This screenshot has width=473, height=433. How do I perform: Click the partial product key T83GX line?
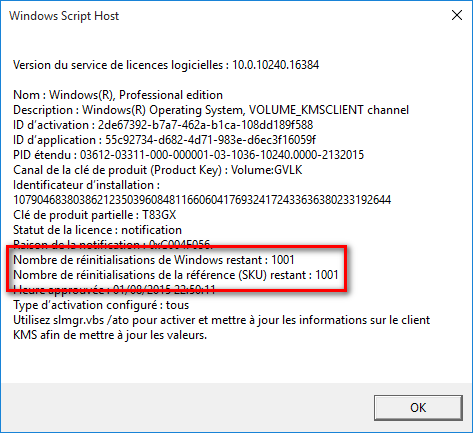95,215
